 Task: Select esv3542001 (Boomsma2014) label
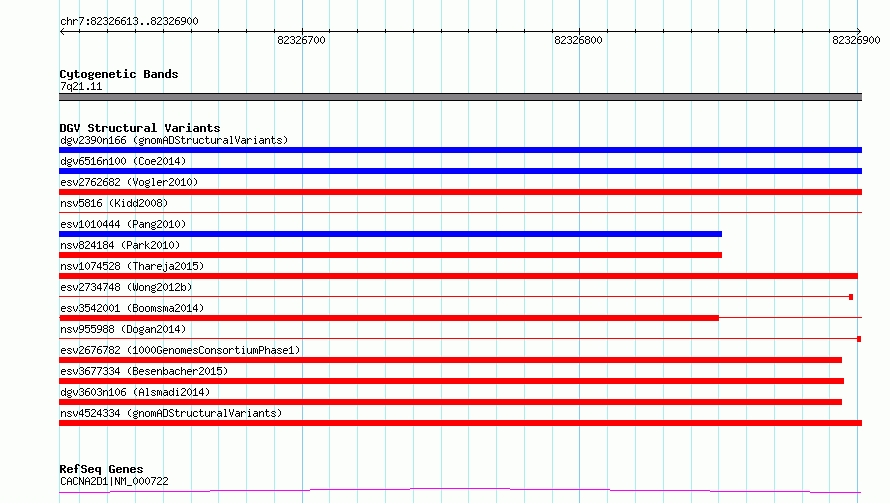[132, 308]
